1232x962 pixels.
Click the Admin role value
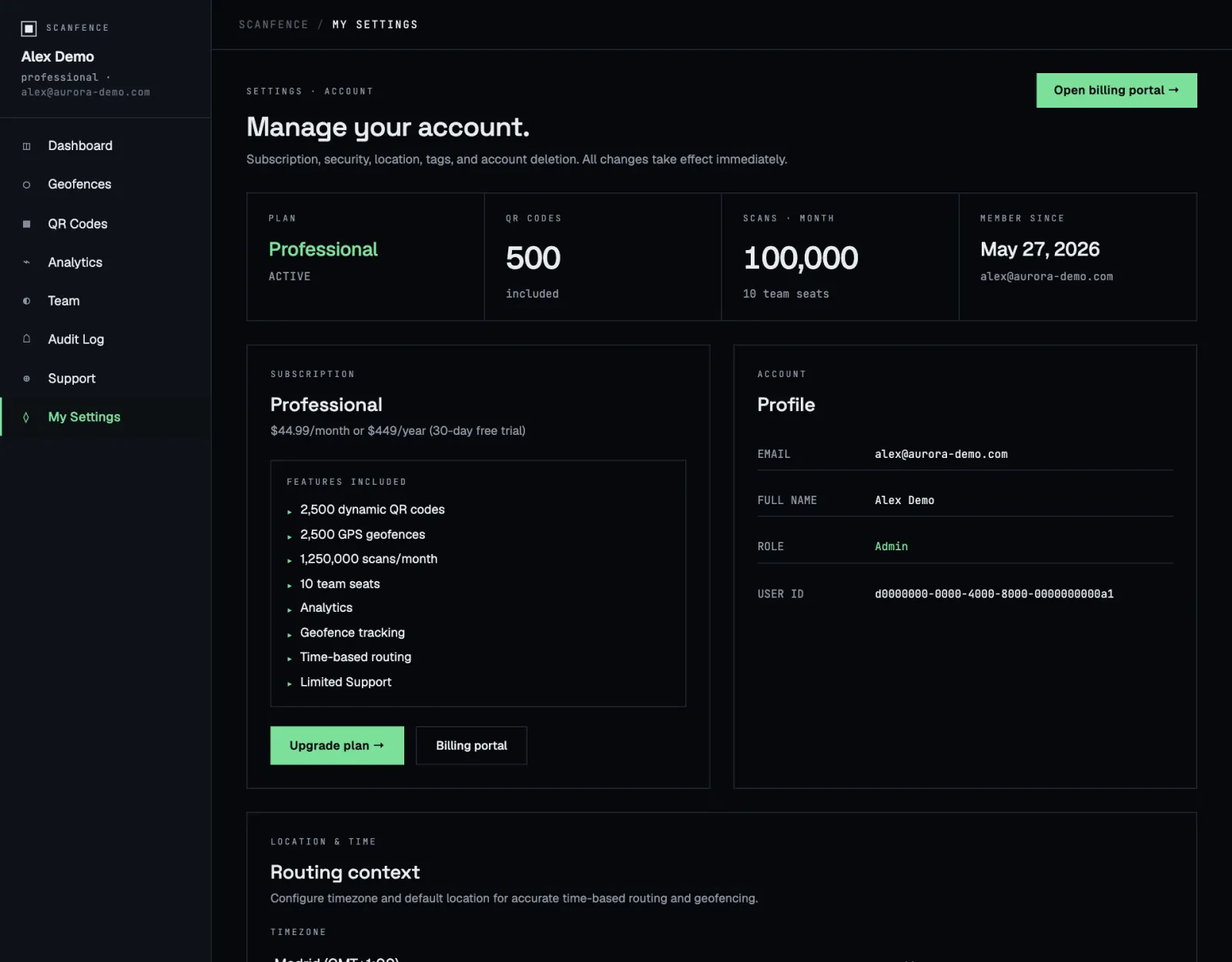click(x=891, y=546)
